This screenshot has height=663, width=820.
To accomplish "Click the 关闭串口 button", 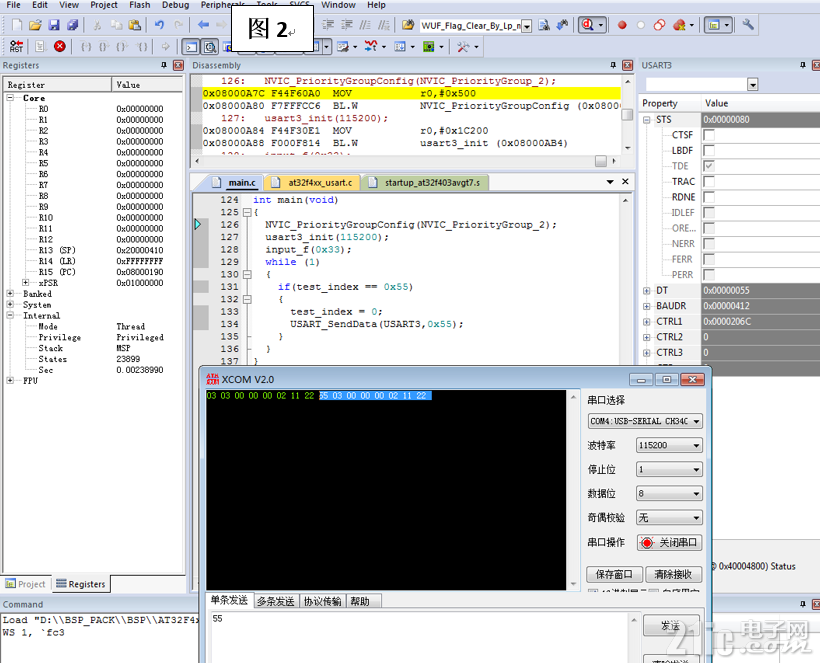I will [669, 542].
